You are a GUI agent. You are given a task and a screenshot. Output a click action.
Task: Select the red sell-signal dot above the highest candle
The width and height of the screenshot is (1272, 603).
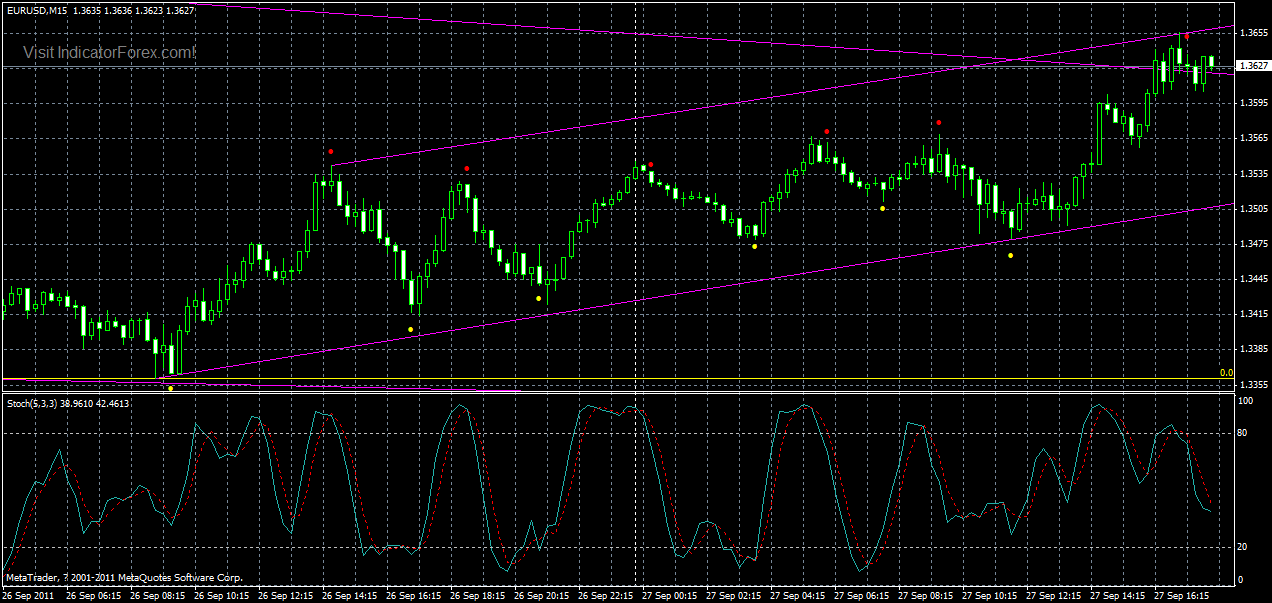tap(1186, 35)
